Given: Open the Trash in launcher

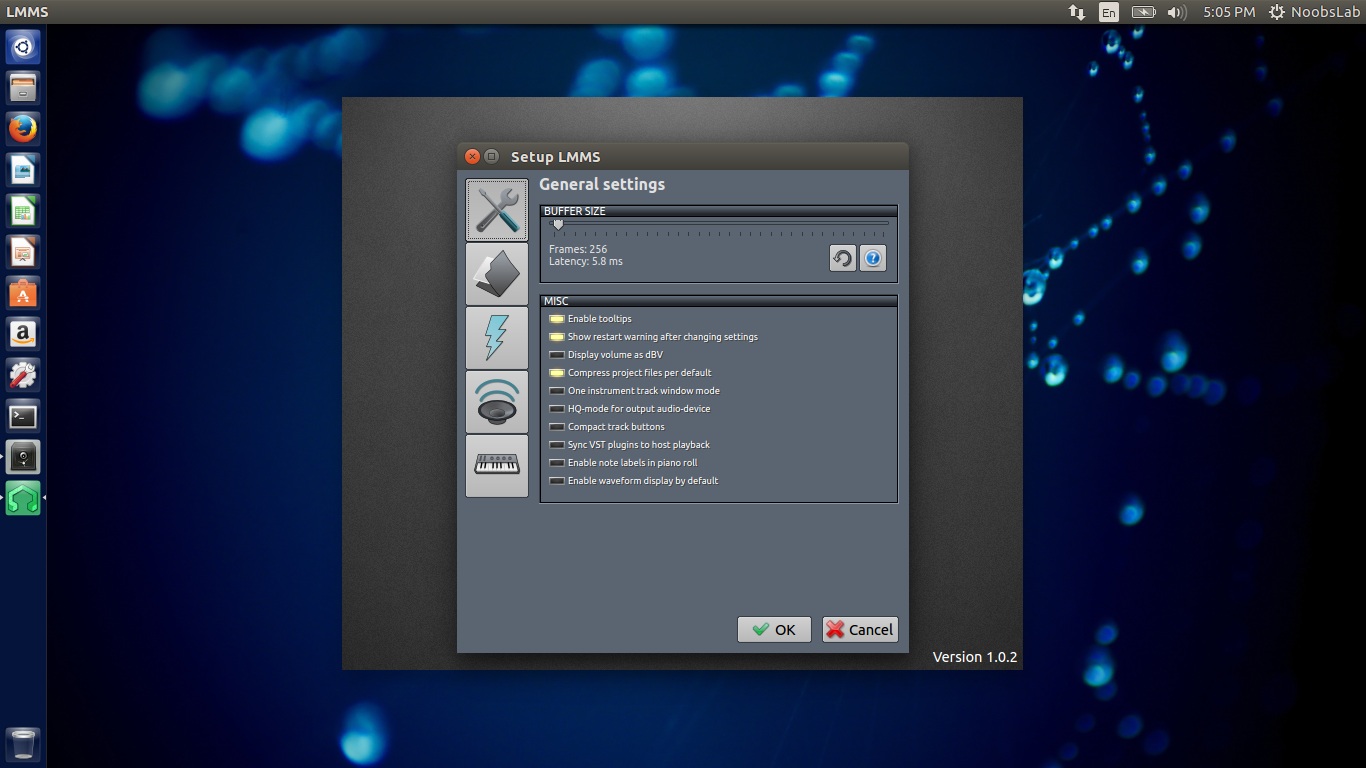Looking at the screenshot, I should (x=23, y=744).
